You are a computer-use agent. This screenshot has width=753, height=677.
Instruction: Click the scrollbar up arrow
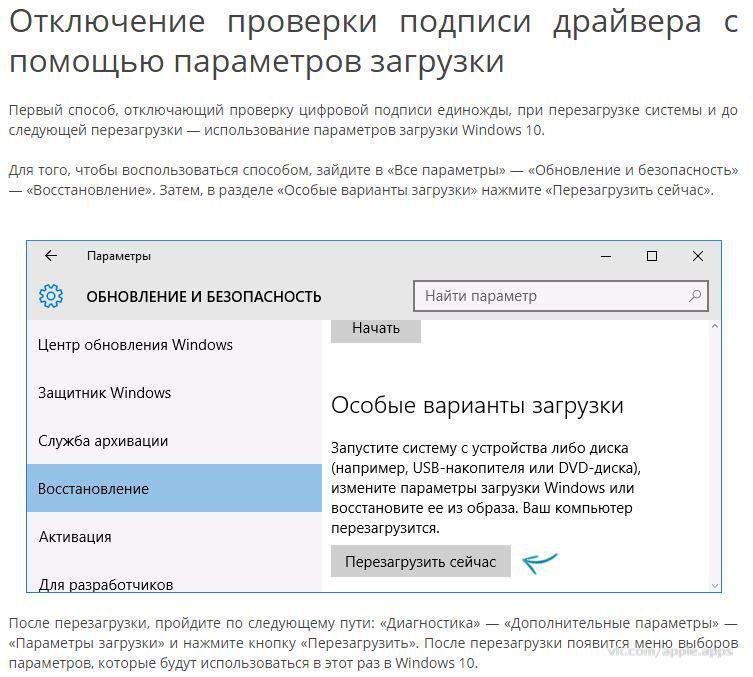[x=714, y=328]
